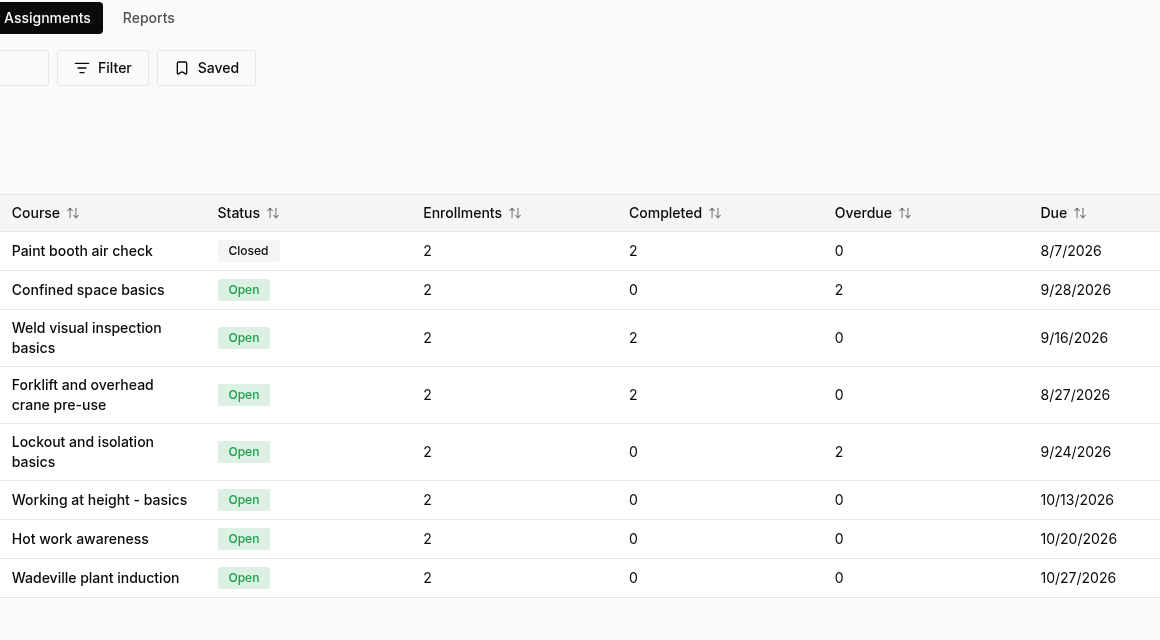Click Open badge for Forklift crane pre-use
The height and width of the screenshot is (640, 1160).
click(243, 395)
